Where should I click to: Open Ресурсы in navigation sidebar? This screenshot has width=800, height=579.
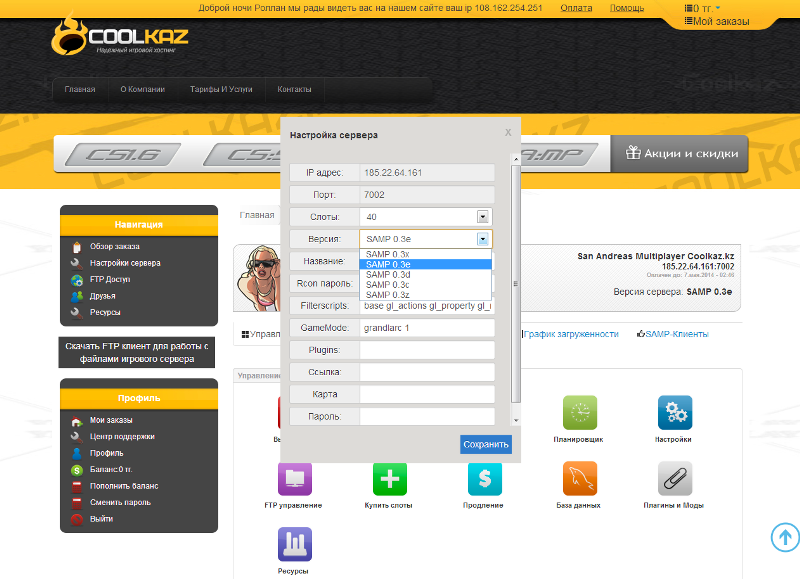tap(105, 312)
